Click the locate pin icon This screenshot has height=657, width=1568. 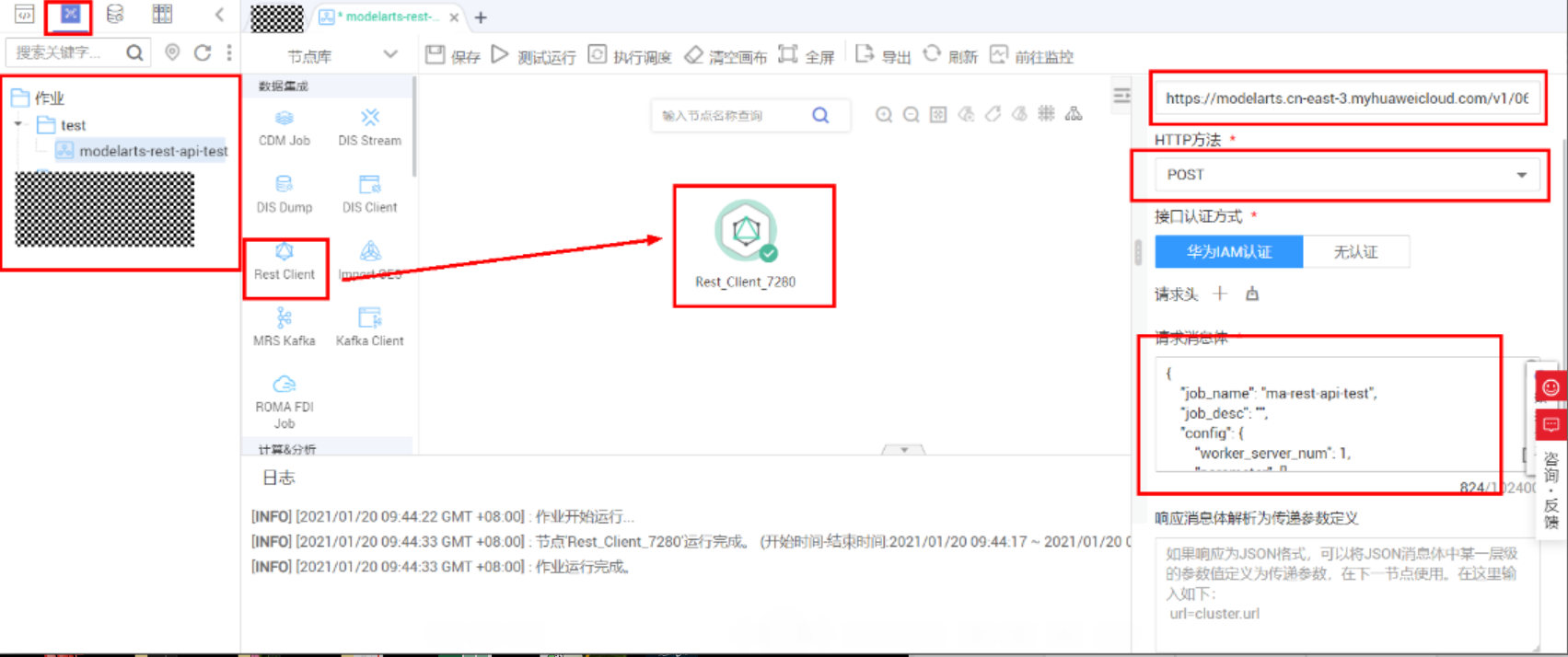point(172,52)
